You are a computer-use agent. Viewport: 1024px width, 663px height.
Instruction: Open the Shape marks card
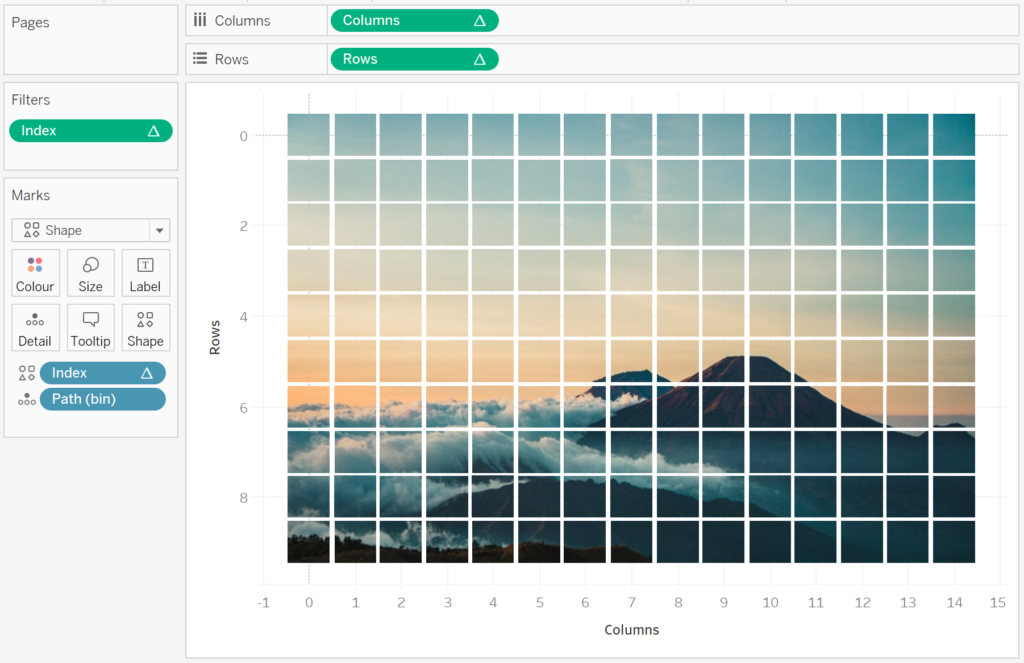[145, 328]
